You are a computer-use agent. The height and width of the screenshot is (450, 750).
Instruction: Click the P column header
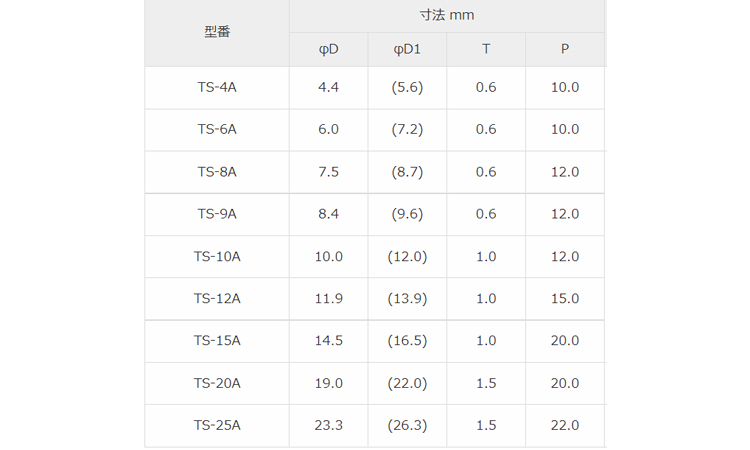565,49
